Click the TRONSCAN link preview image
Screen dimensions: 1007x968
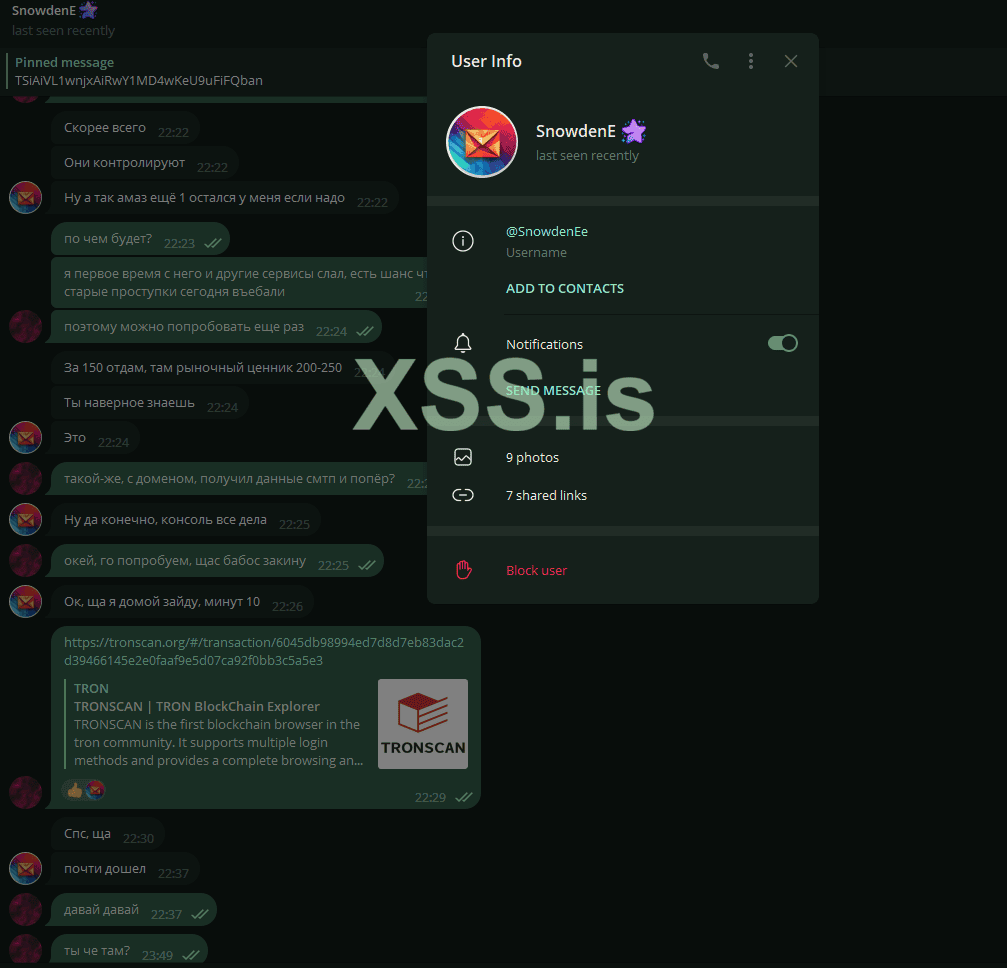(422, 723)
